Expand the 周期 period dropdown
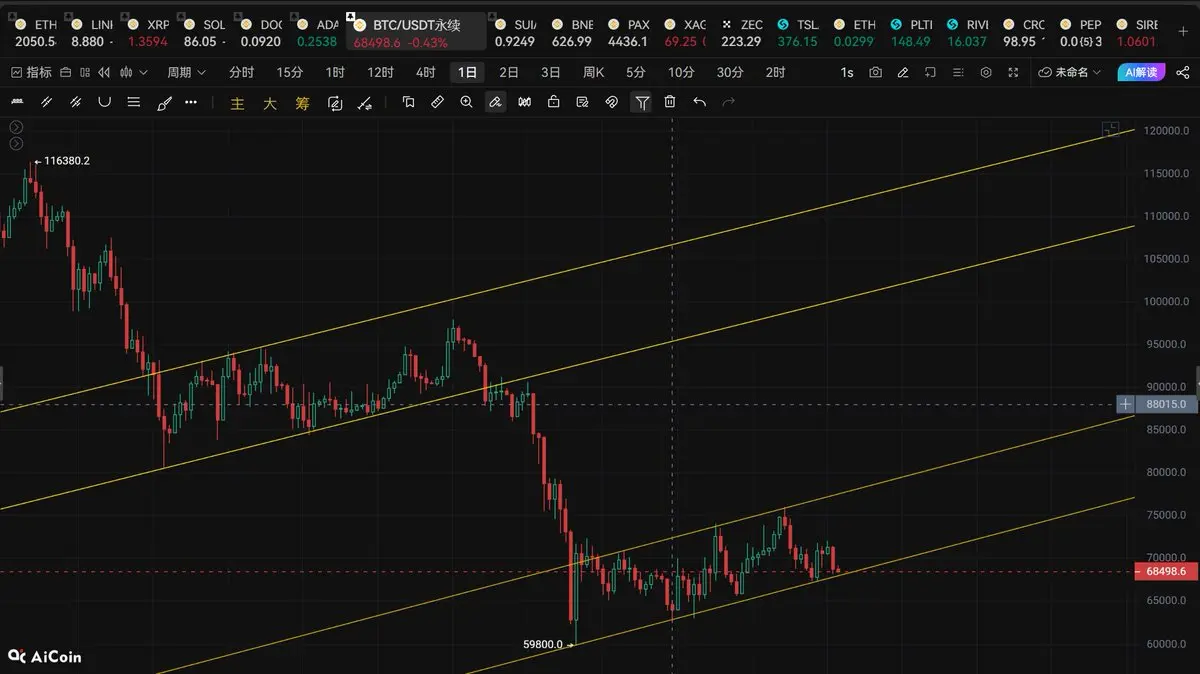1200x674 pixels. (x=186, y=72)
